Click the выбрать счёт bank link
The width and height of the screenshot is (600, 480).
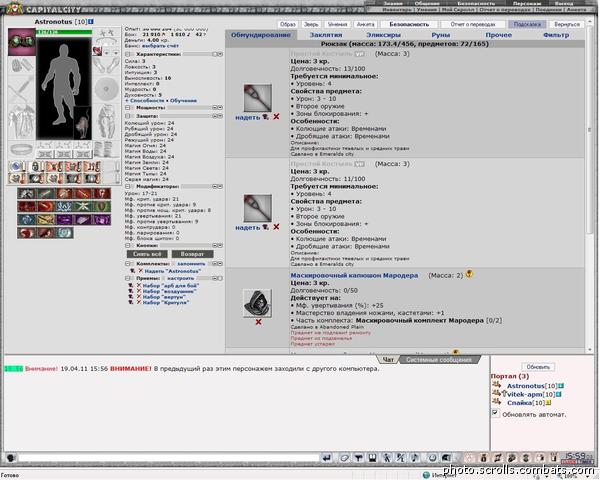coord(160,46)
